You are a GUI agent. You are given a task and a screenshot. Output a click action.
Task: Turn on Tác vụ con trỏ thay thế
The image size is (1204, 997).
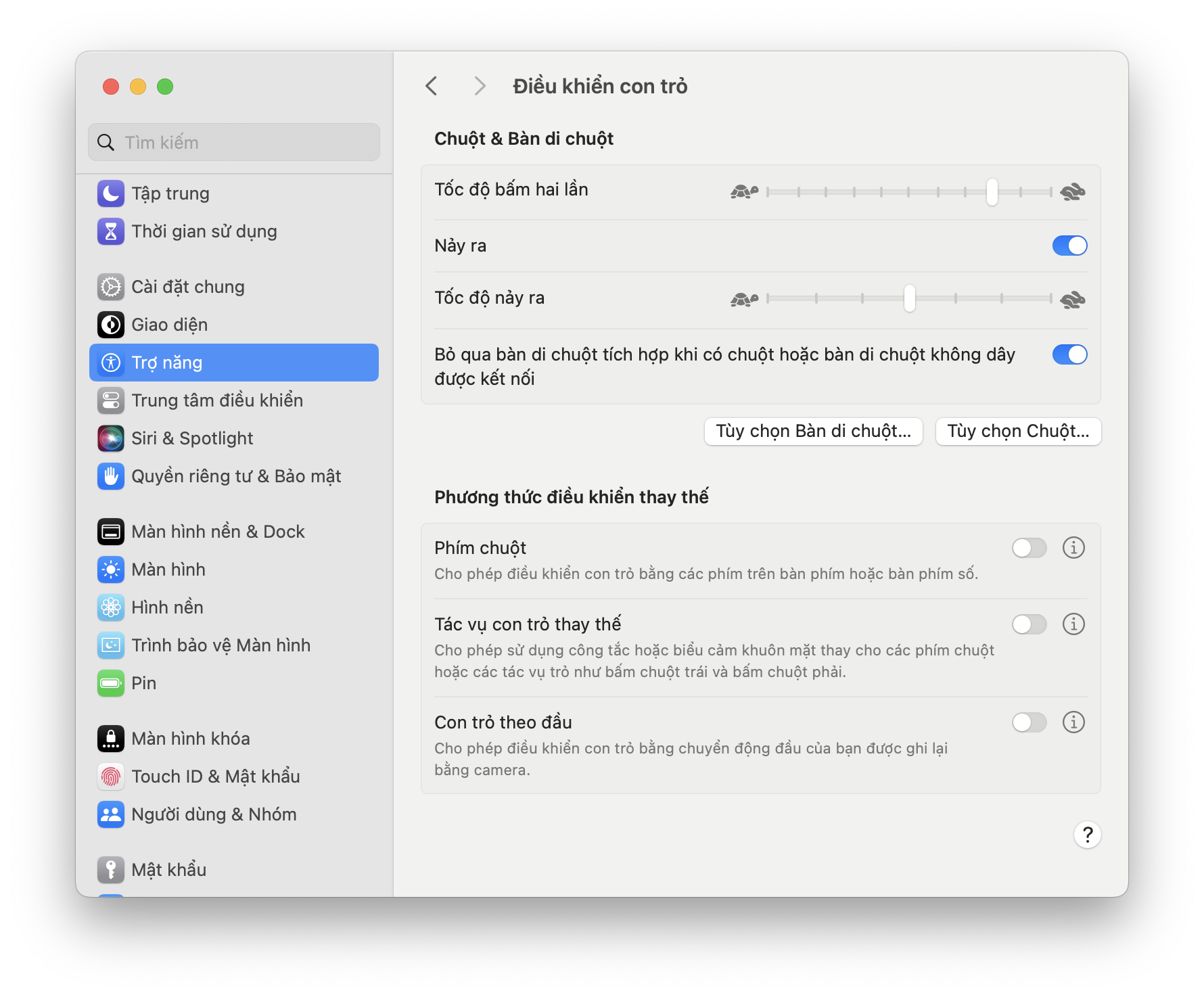pos(1029,624)
